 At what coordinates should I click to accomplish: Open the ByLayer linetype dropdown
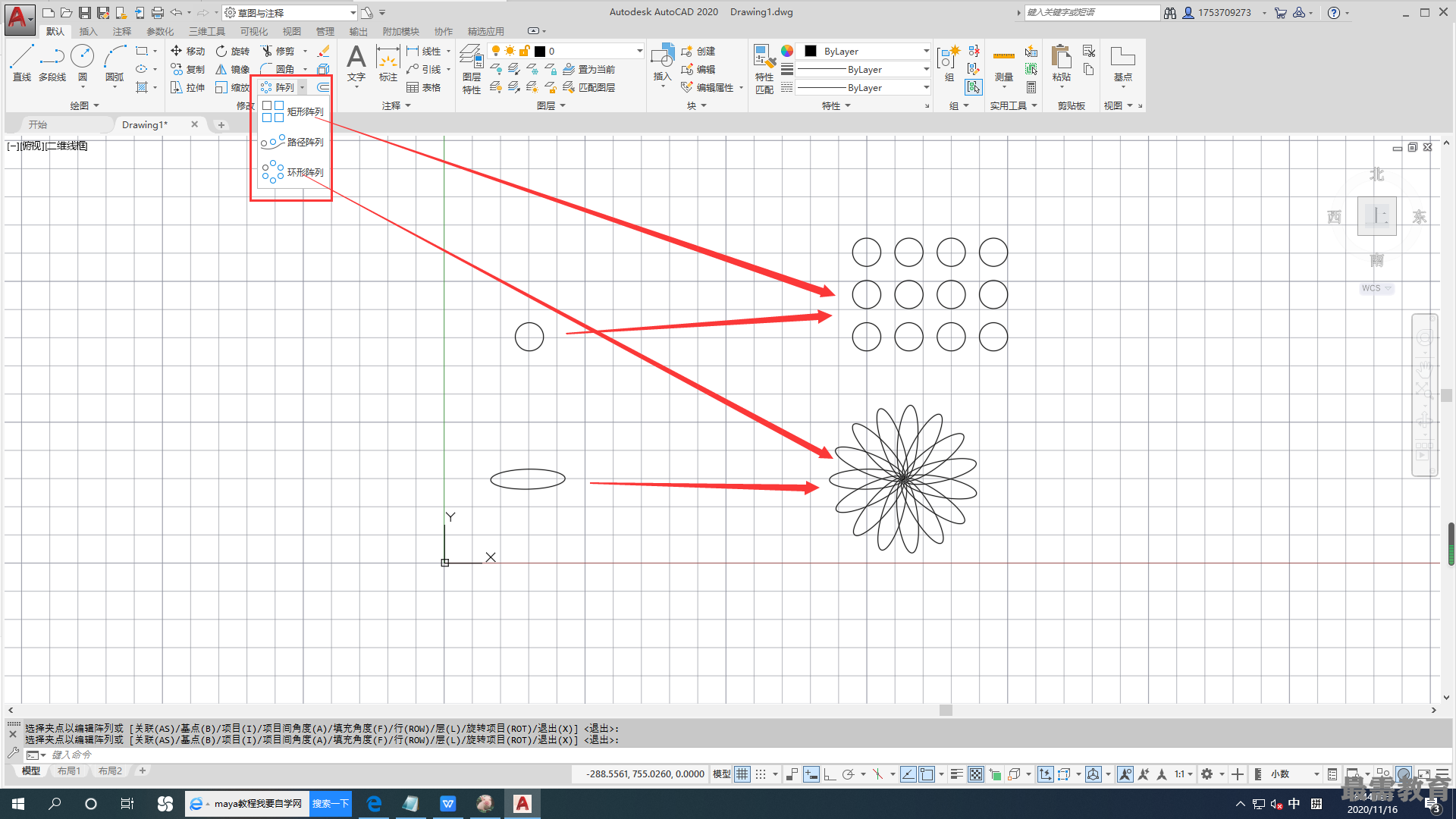point(864,87)
